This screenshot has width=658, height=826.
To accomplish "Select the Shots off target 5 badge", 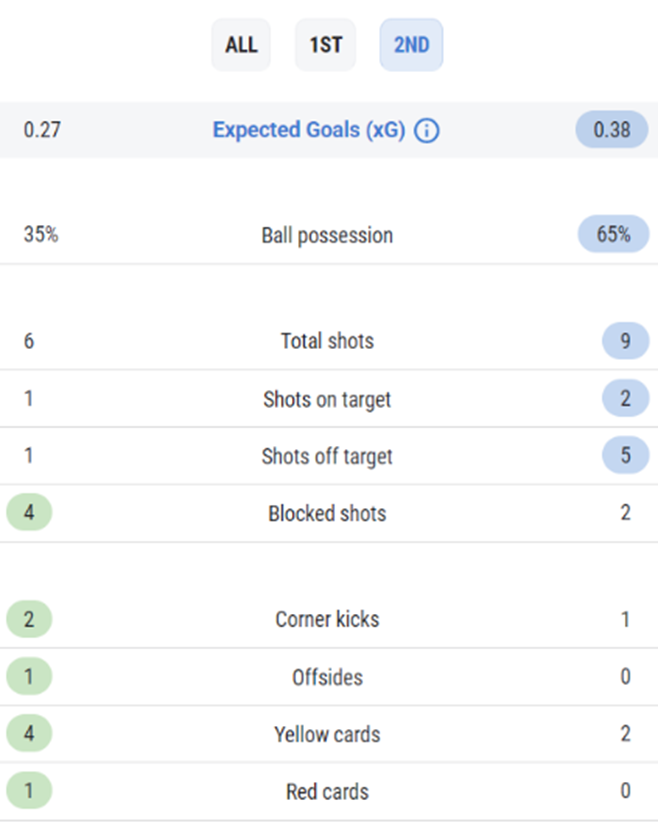I will 625,455.
